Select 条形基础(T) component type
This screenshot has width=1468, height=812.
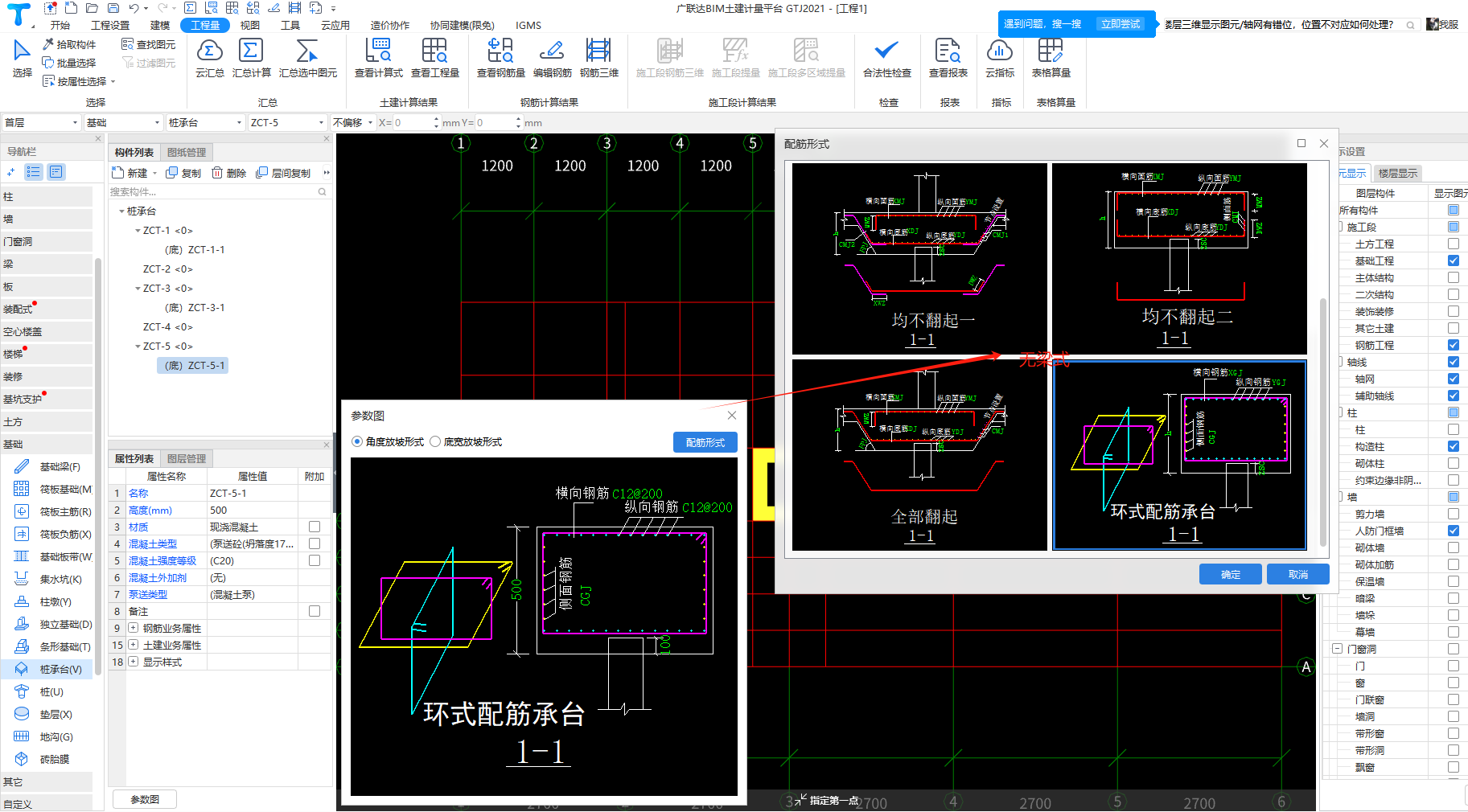(53, 646)
